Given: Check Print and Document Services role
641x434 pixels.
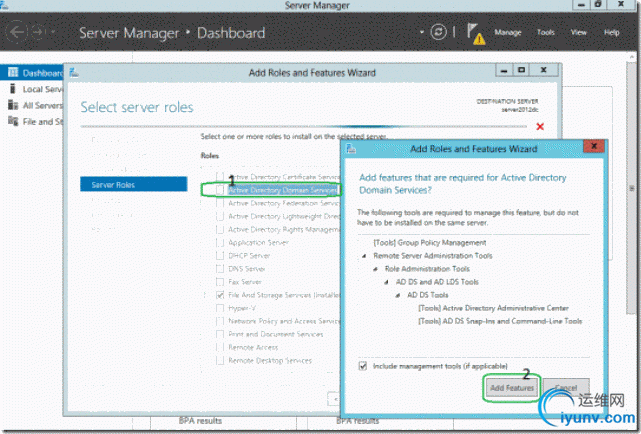Looking at the screenshot, I should coord(220,334).
